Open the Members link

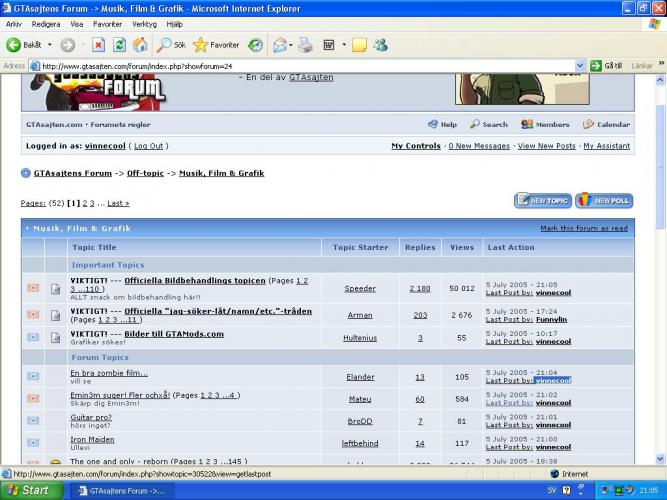(545, 125)
